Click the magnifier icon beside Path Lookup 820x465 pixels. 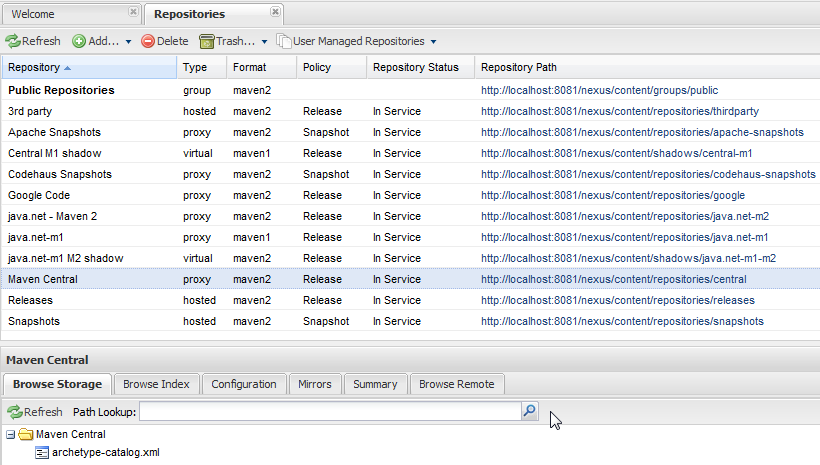point(529,411)
